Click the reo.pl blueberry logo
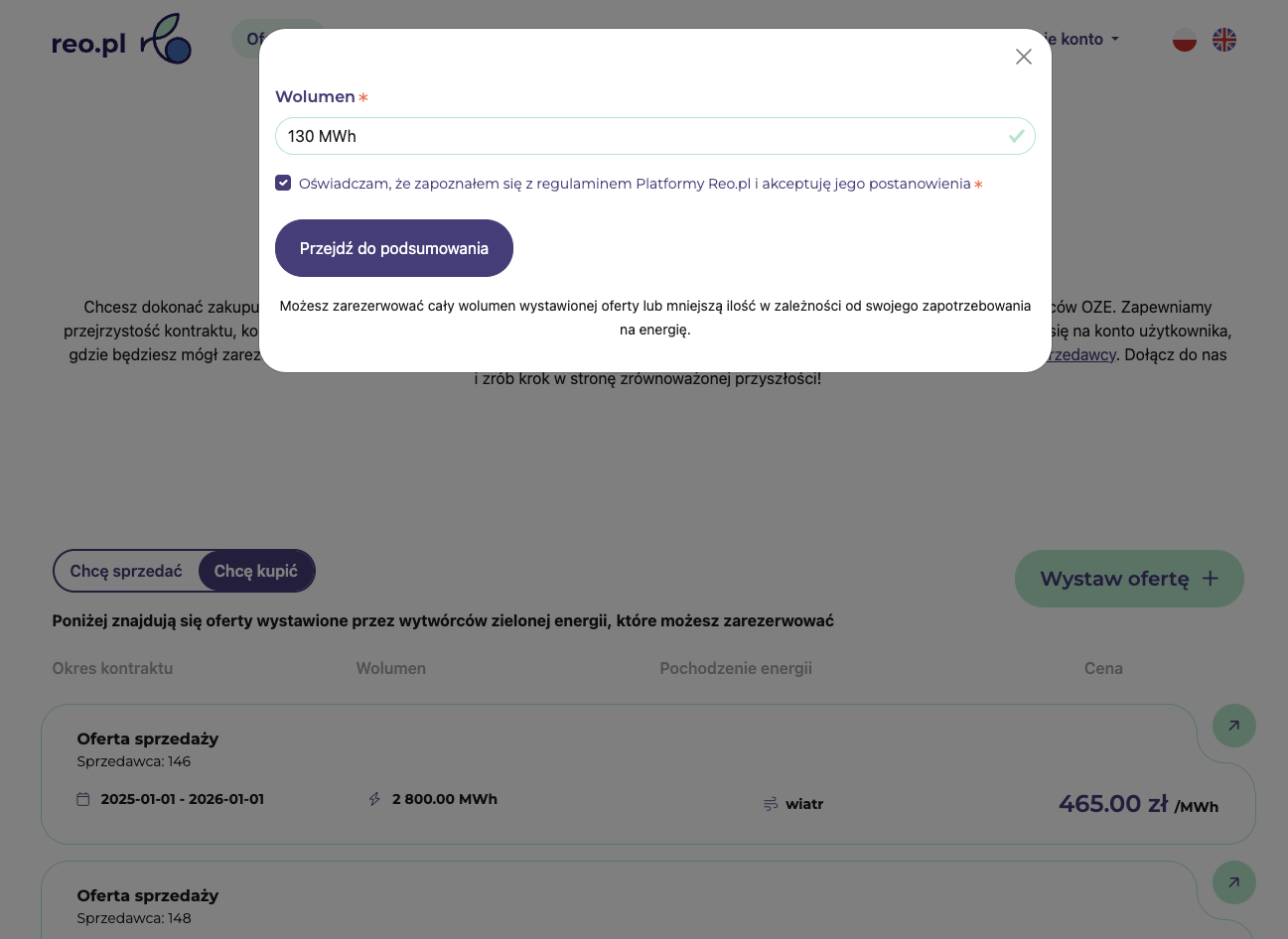Screen dimensions: 1288x939 (x=166, y=40)
